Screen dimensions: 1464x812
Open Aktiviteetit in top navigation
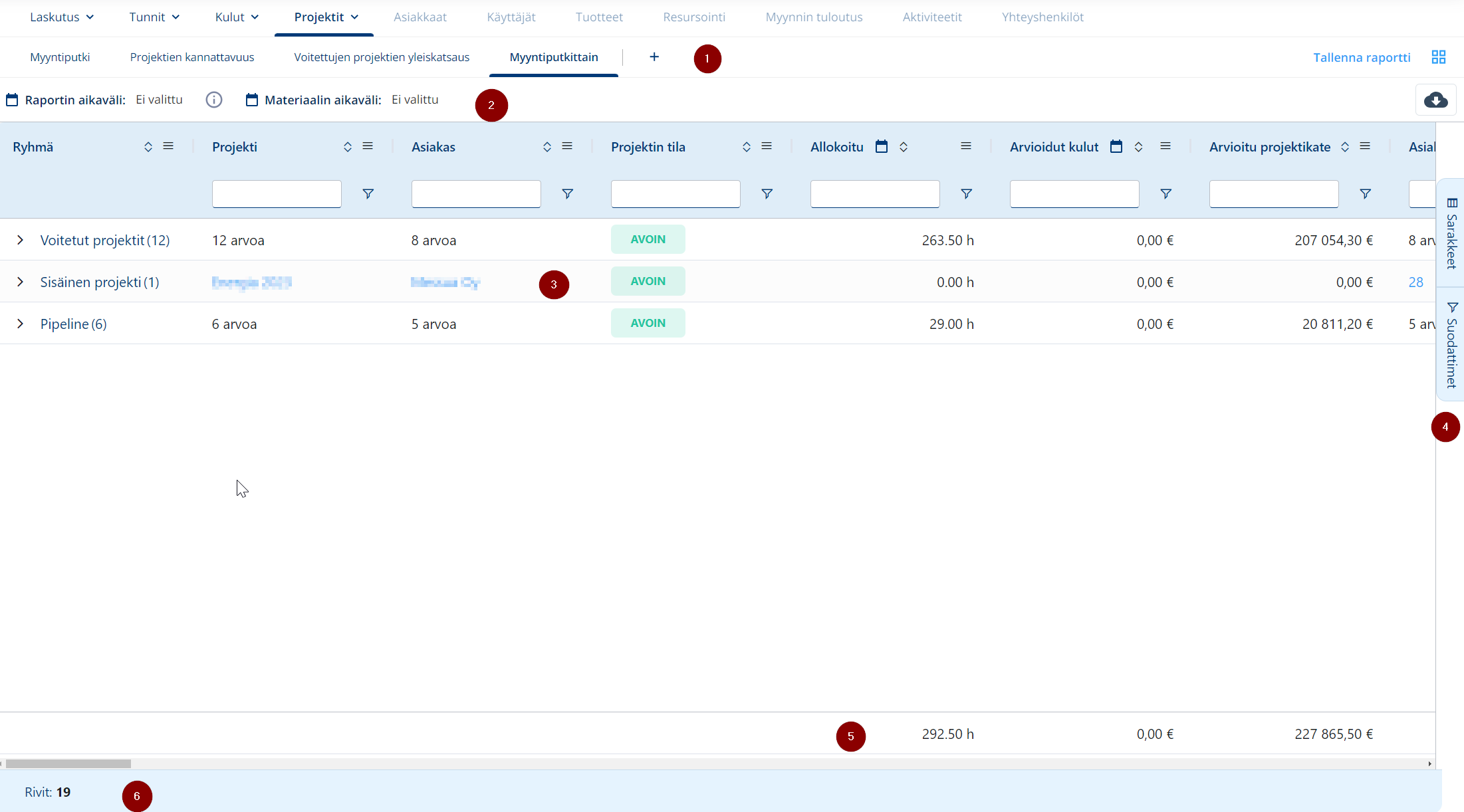pos(932,17)
